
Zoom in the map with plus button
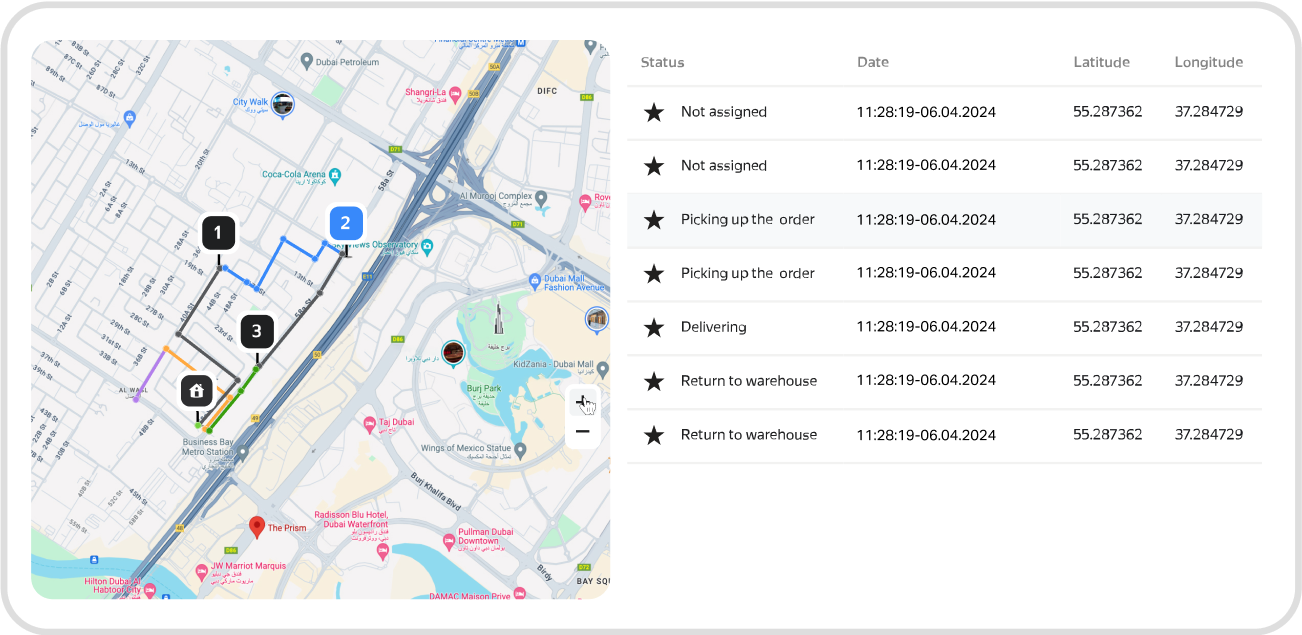582,401
